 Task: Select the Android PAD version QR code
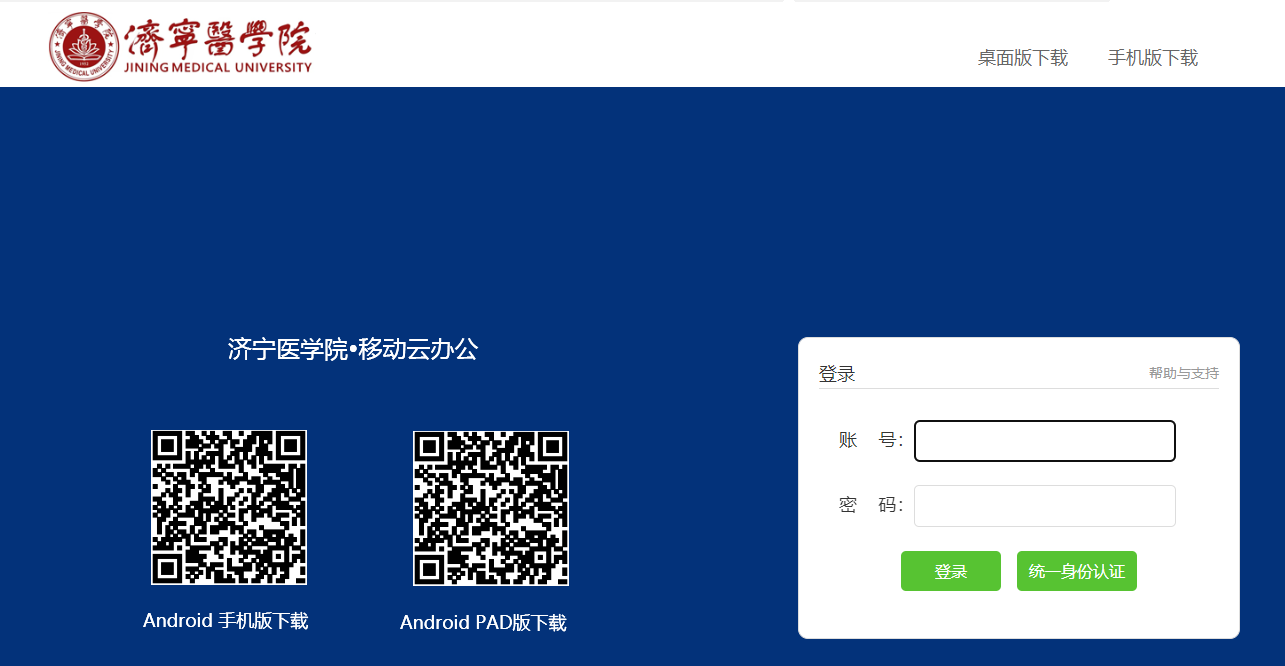pos(491,508)
